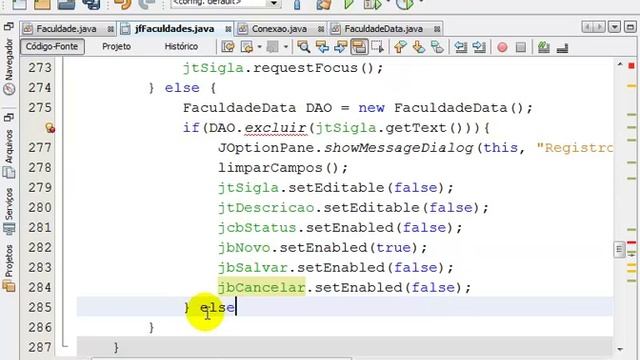Click the vertical scrollbar thumb
640x360 pixels.
click(x=619, y=249)
